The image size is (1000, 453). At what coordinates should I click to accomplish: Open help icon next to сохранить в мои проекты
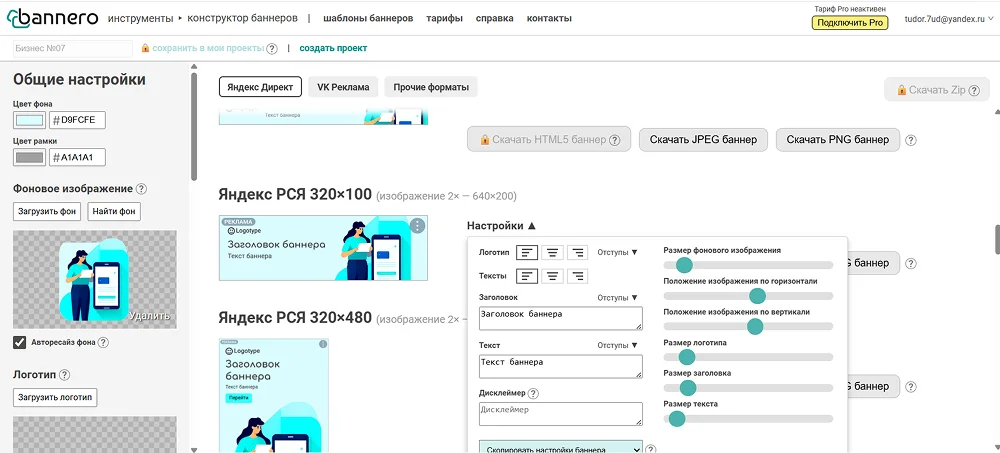272,48
